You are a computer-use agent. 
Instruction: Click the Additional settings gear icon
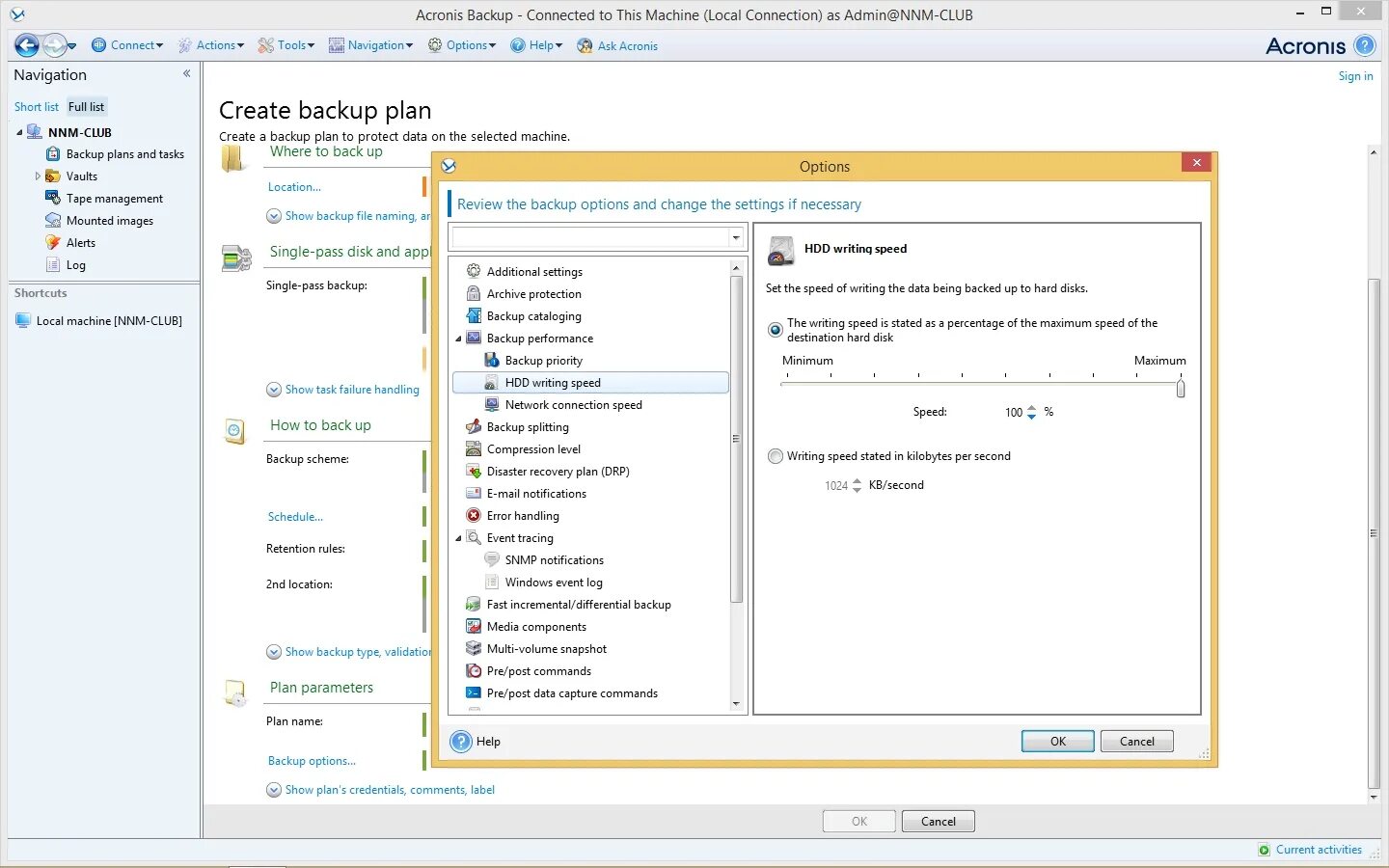474,271
